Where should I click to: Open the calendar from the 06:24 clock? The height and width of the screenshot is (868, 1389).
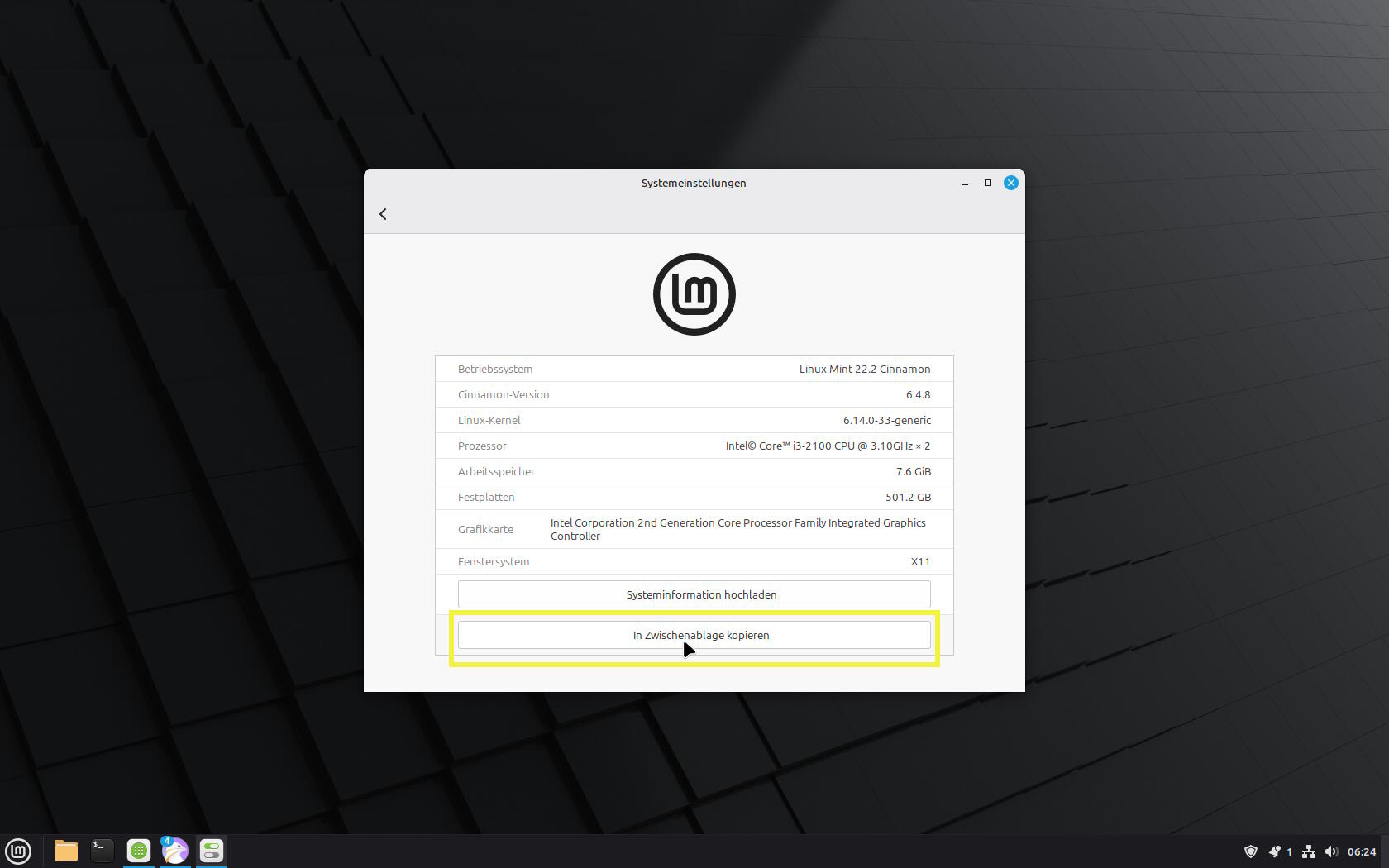coord(1362,851)
